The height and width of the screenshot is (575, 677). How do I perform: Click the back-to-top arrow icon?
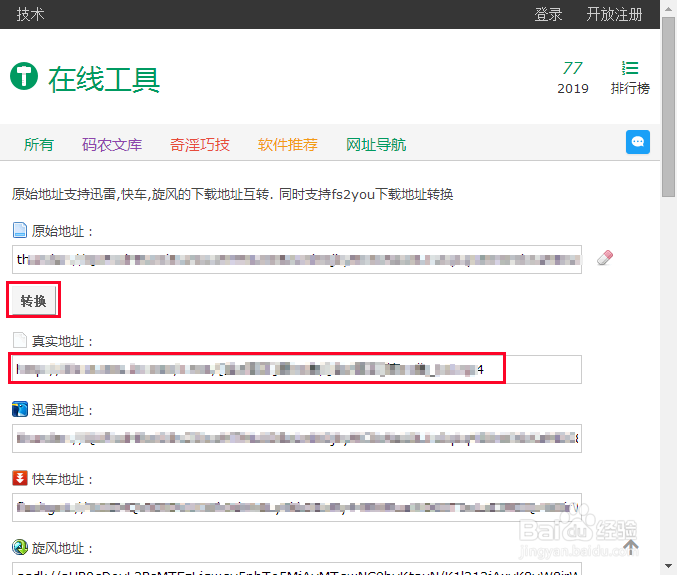(630, 547)
